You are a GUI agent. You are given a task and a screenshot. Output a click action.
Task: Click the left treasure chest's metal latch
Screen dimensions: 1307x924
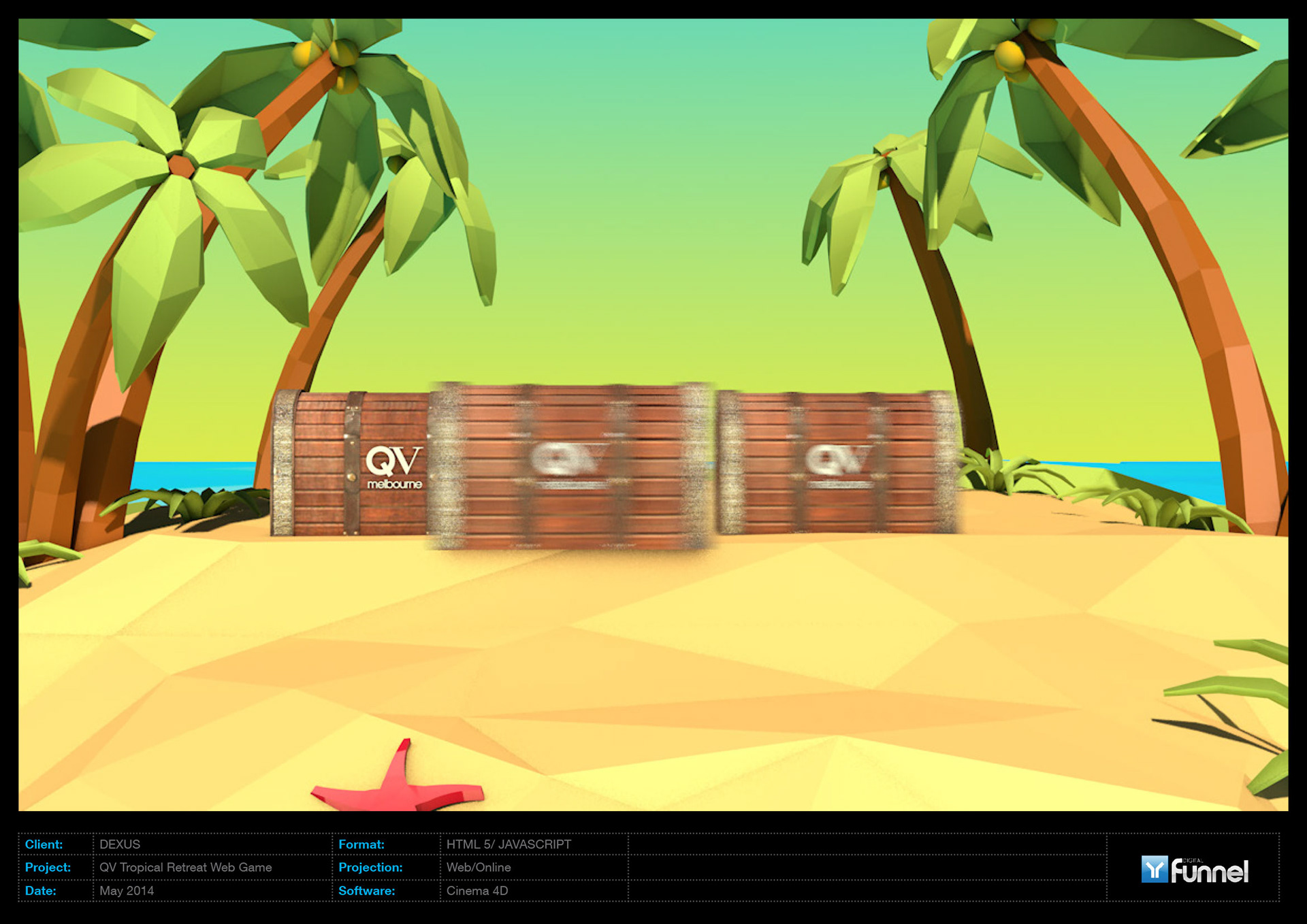352,476
